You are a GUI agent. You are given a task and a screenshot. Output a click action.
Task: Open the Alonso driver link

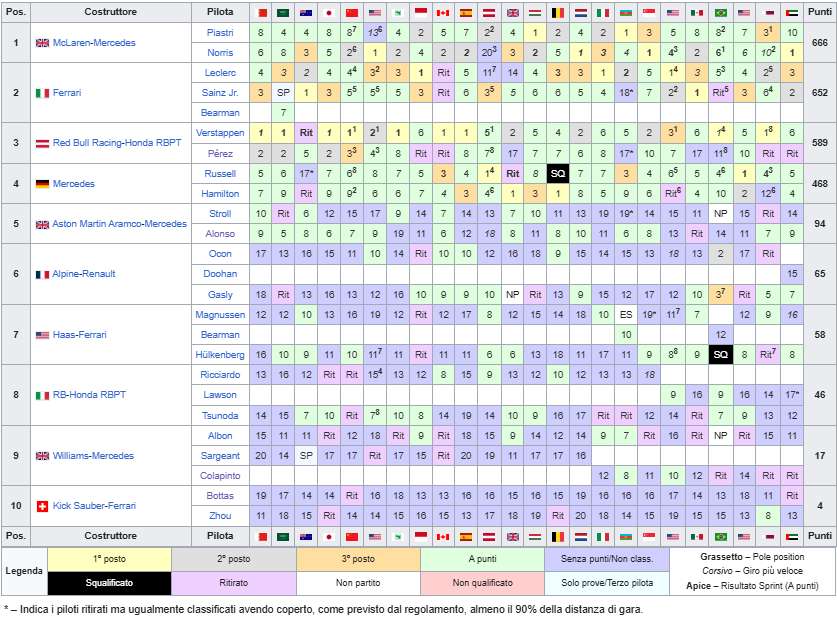coord(220,234)
